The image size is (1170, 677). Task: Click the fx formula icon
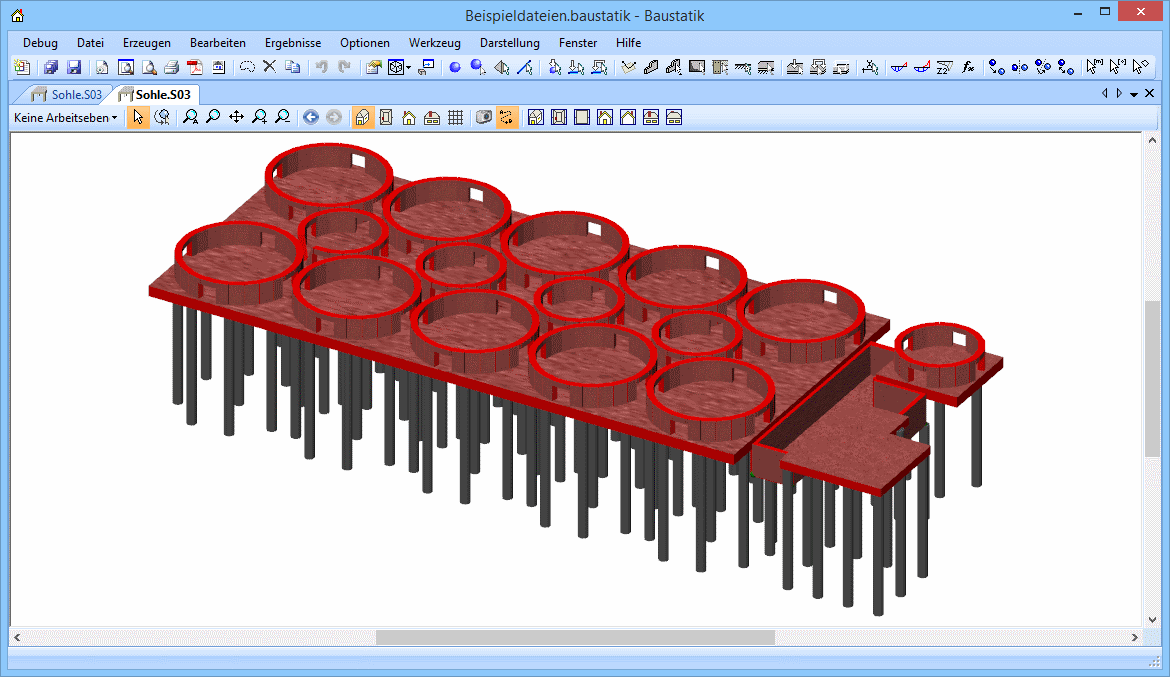967,67
